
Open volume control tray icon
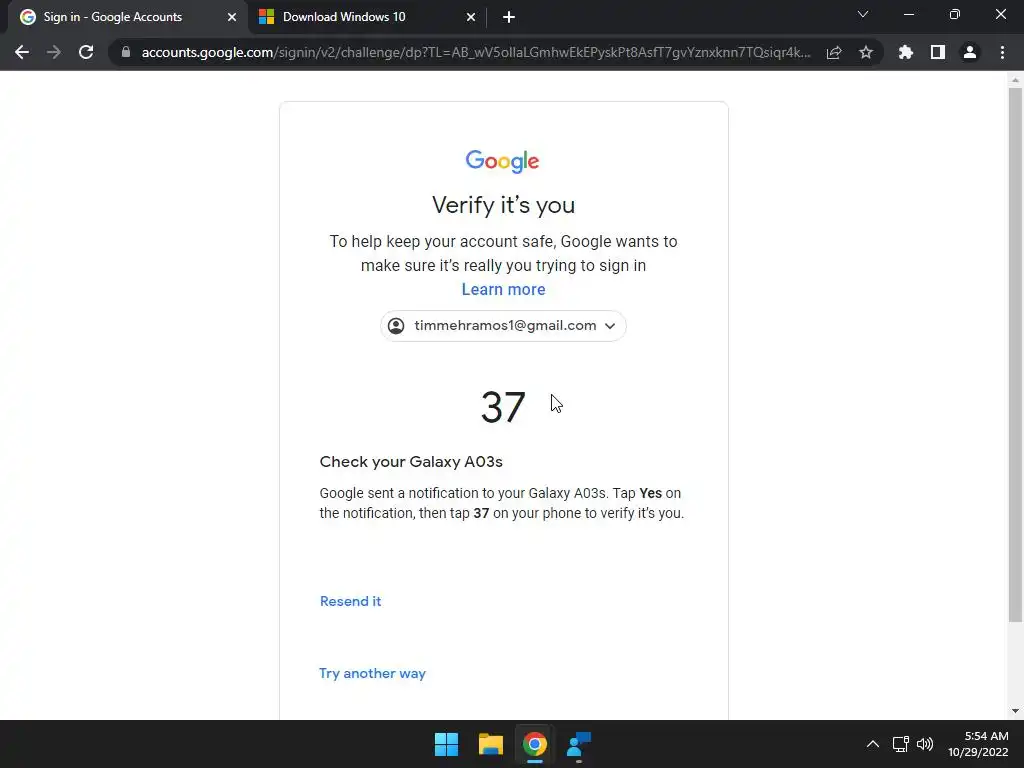925,744
